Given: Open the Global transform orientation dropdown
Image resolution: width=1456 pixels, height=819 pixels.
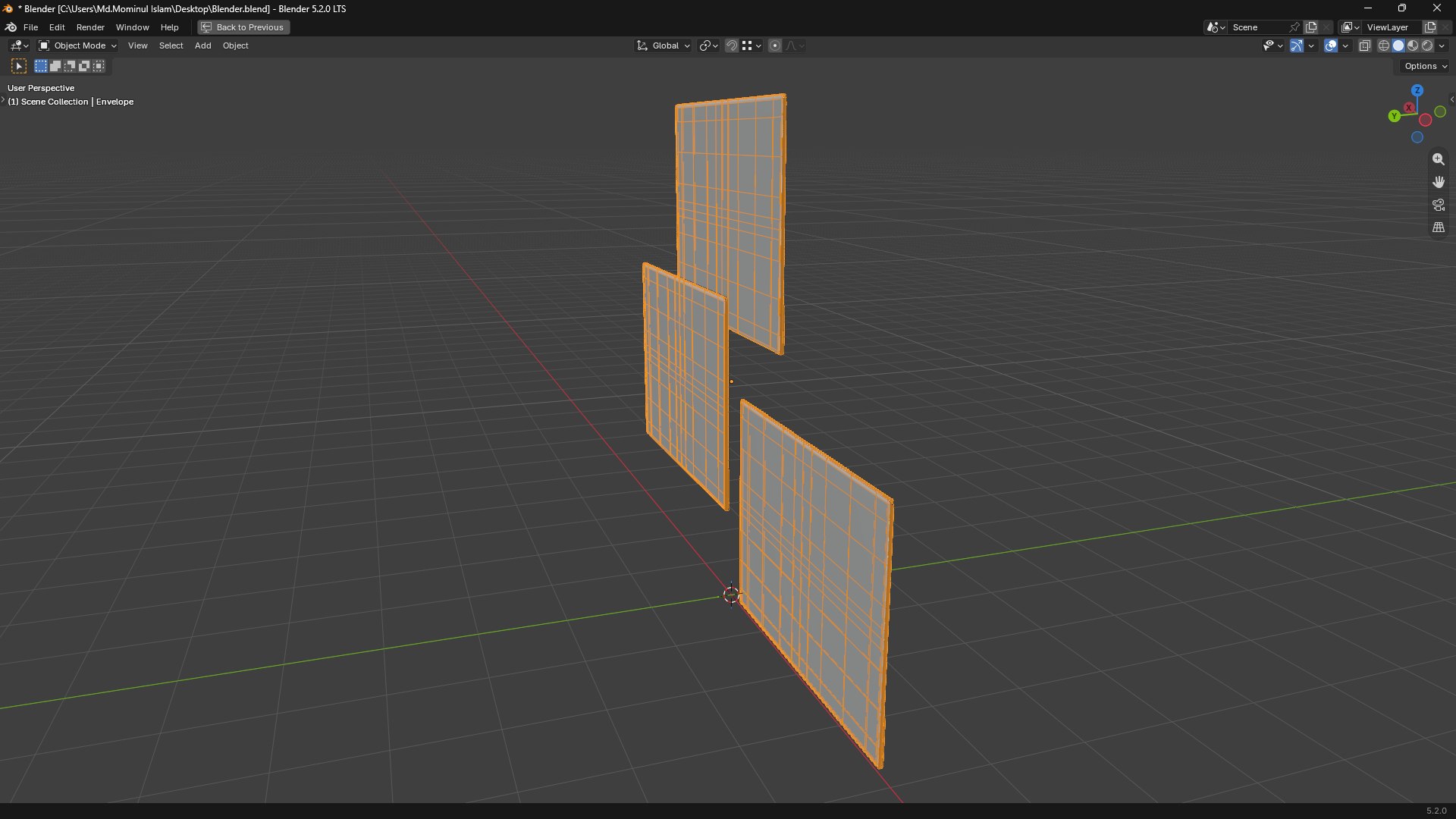Looking at the screenshot, I should 664,45.
